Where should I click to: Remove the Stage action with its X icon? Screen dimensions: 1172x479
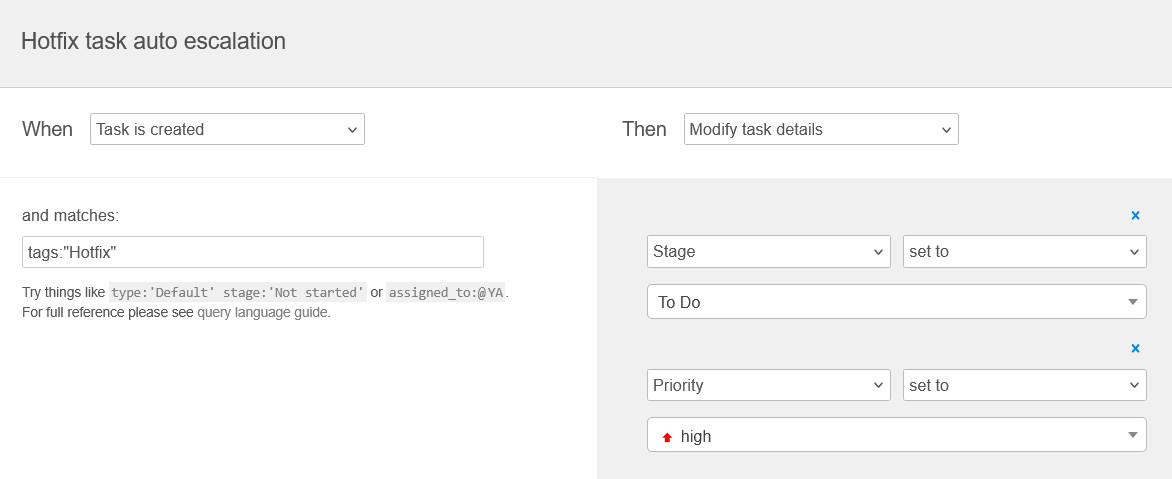[x=1135, y=215]
